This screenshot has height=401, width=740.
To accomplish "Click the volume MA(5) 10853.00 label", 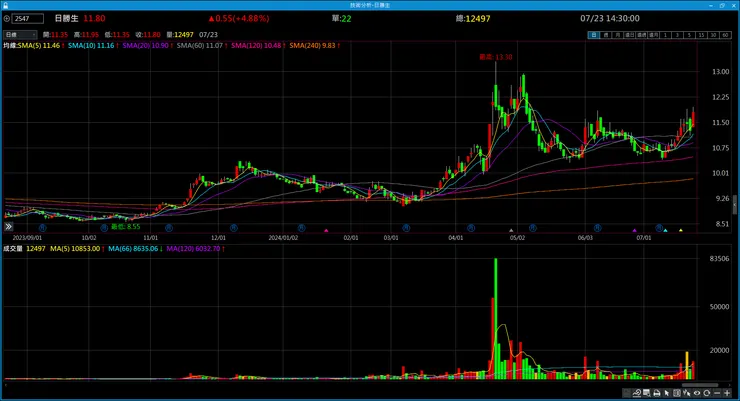I will pyautogui.click(x=77, y=249).
